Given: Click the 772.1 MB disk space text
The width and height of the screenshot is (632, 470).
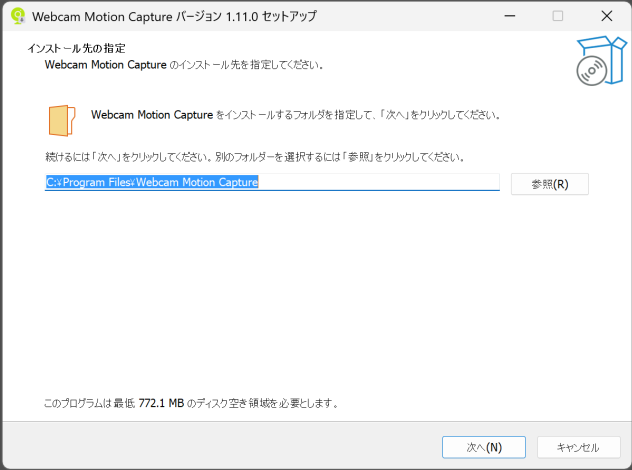Looking at the screenshot, I should pyautogui.click(x=161, y=403).
